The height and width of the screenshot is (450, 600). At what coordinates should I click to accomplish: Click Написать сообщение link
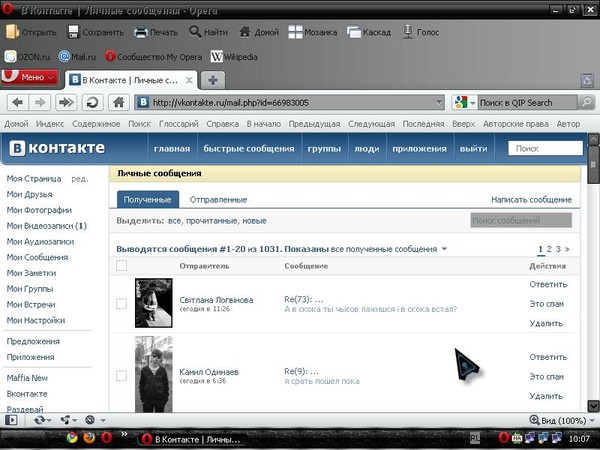pos(532,200)
